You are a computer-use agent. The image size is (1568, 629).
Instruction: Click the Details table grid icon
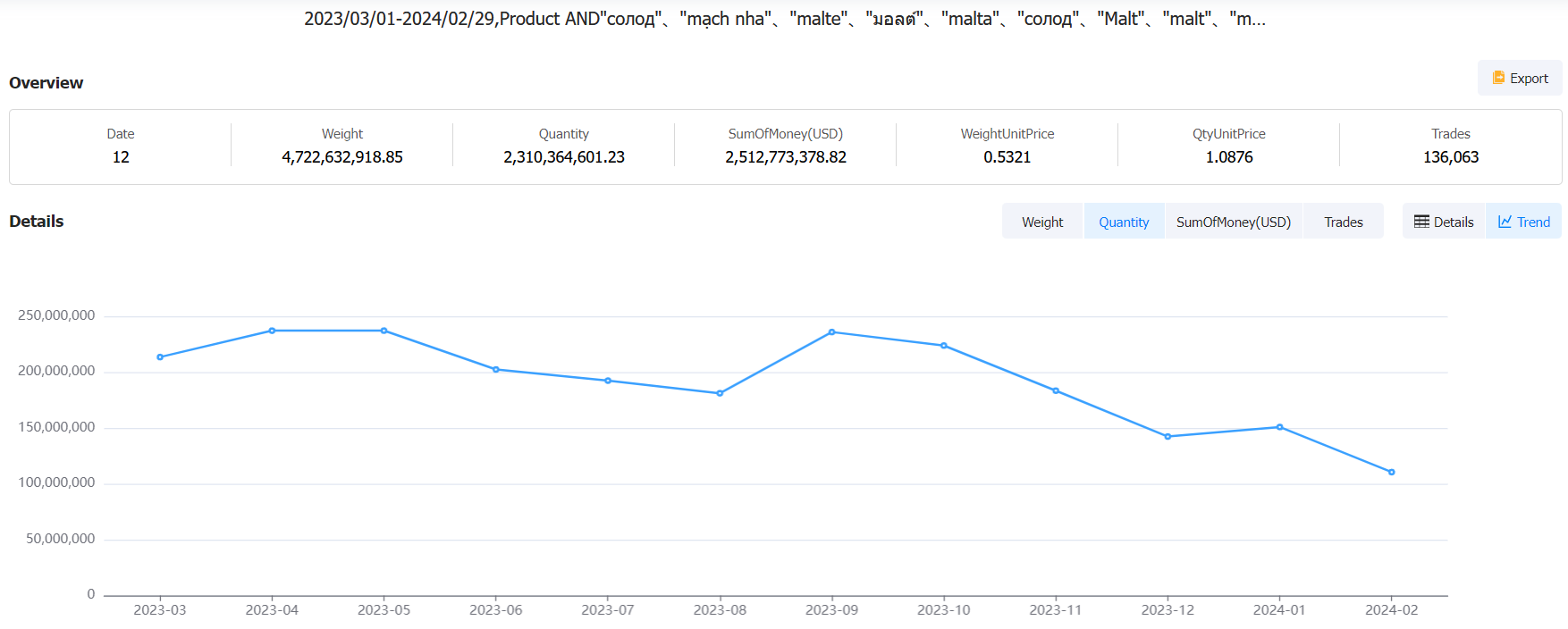point(1421,222)
